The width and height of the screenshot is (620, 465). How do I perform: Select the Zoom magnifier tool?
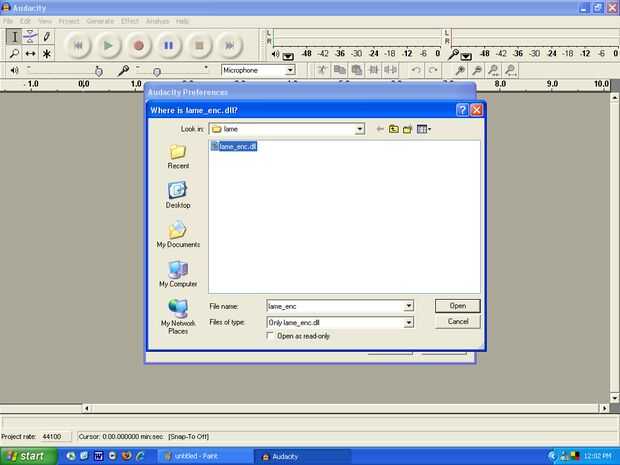click(x=14, y=53)
